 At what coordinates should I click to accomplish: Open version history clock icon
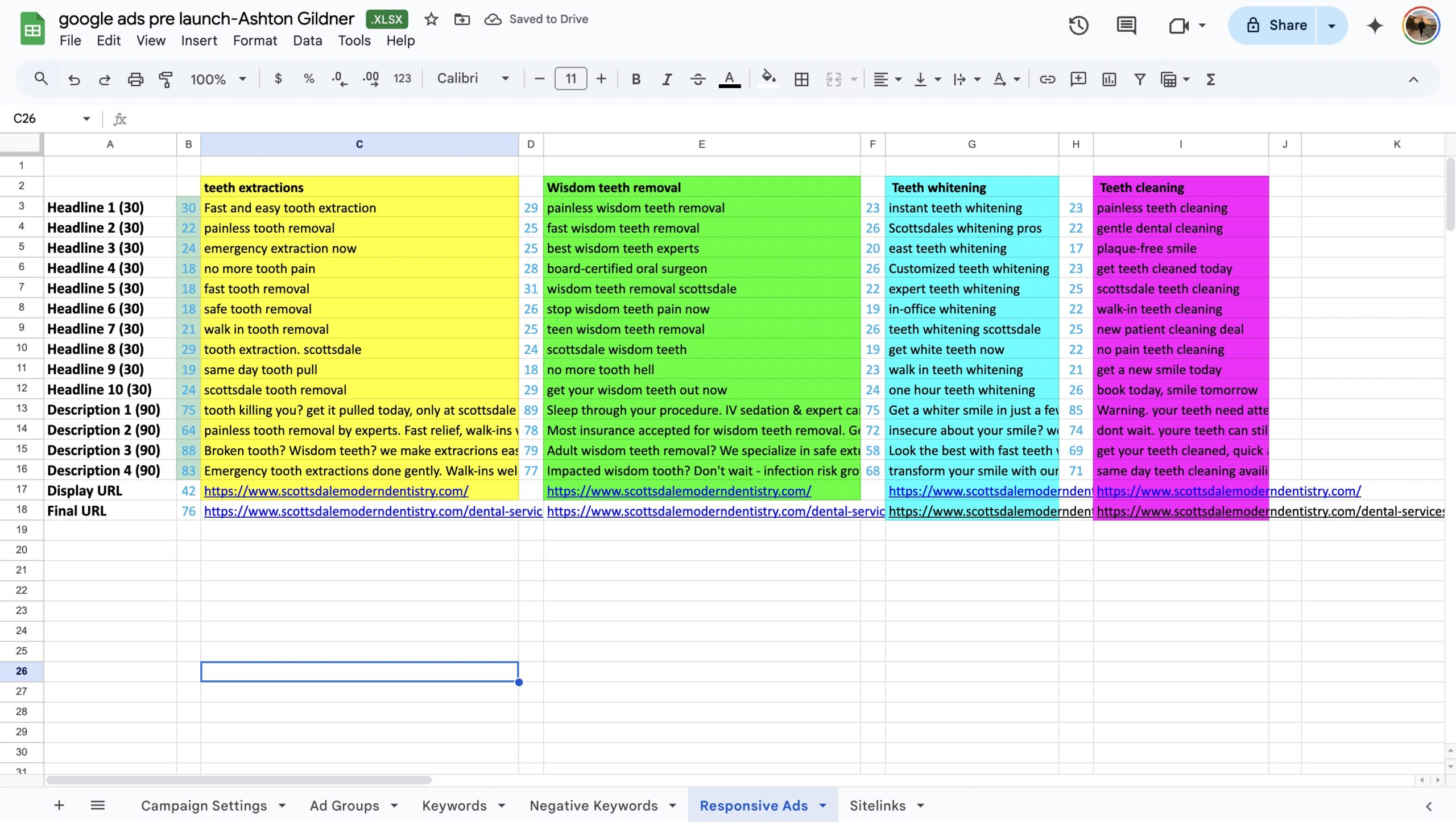(1078, 26)
